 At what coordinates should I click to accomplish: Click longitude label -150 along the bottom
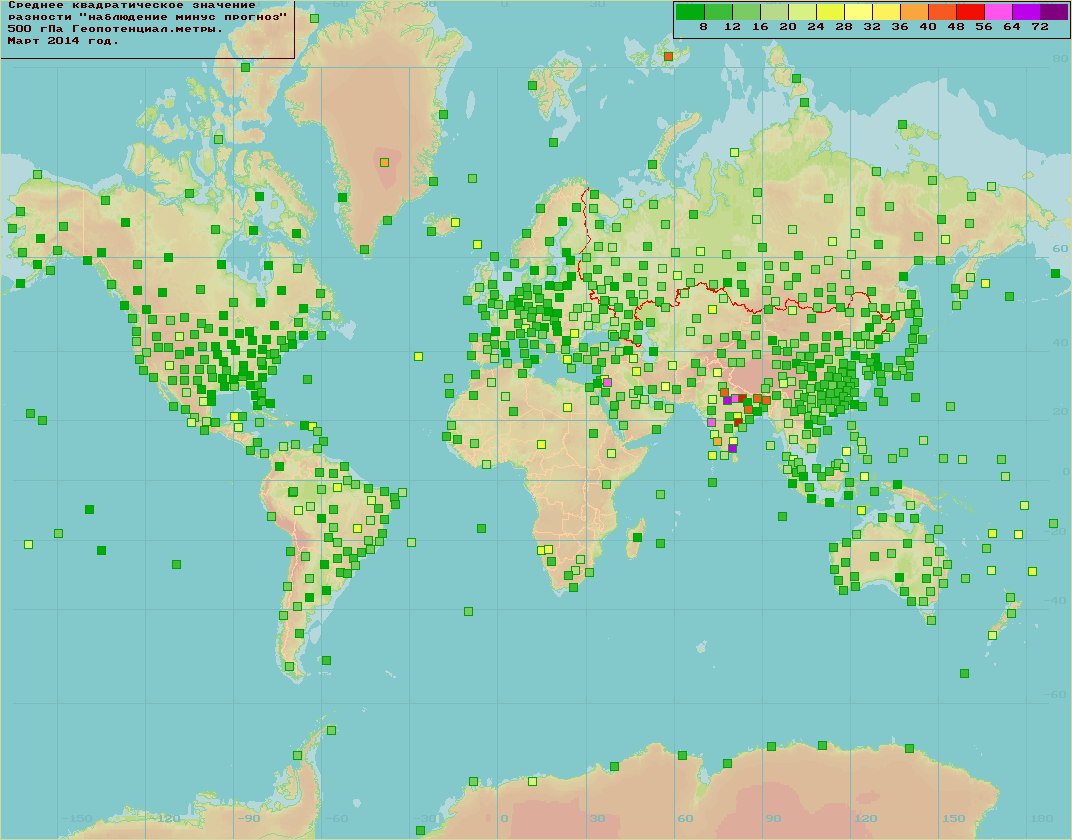[x=77, y=819]
